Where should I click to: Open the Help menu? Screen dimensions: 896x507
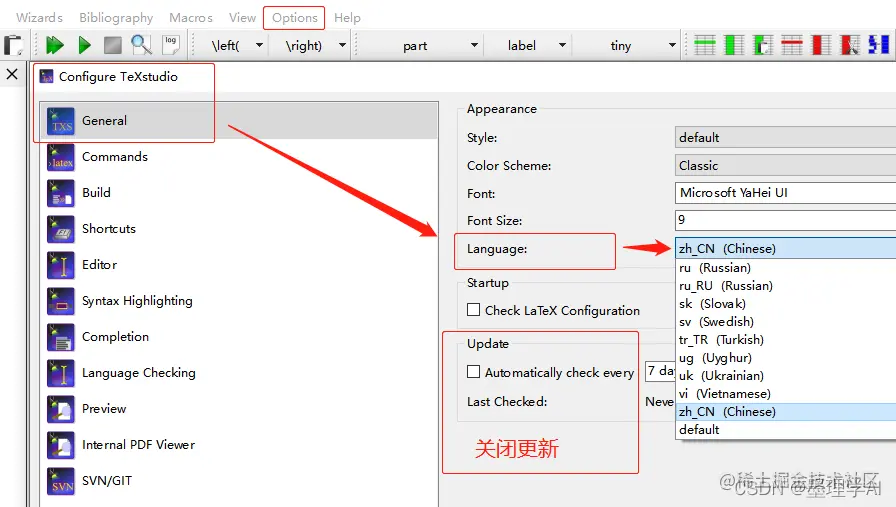click(x=347, y=18)
